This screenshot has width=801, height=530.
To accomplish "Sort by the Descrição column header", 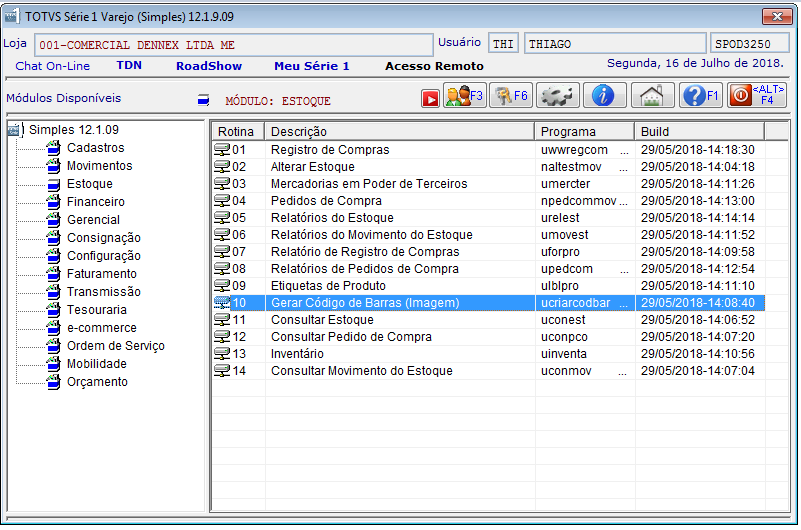I will [399, 131].
